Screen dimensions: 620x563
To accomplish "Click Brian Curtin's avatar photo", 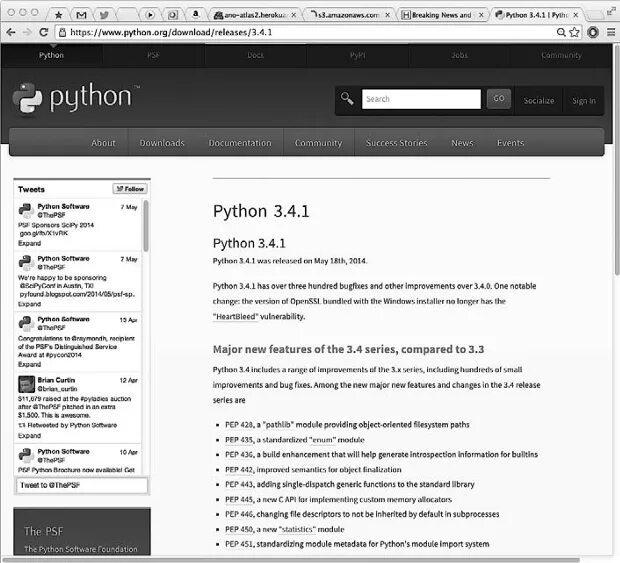I will (x=26, y=384).
